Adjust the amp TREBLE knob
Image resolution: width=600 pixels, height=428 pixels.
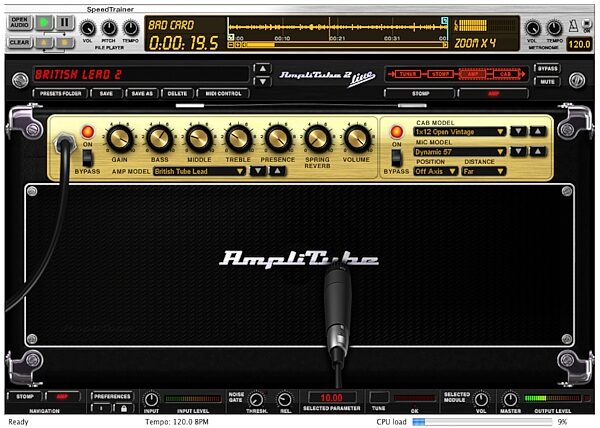pos(238,138)
